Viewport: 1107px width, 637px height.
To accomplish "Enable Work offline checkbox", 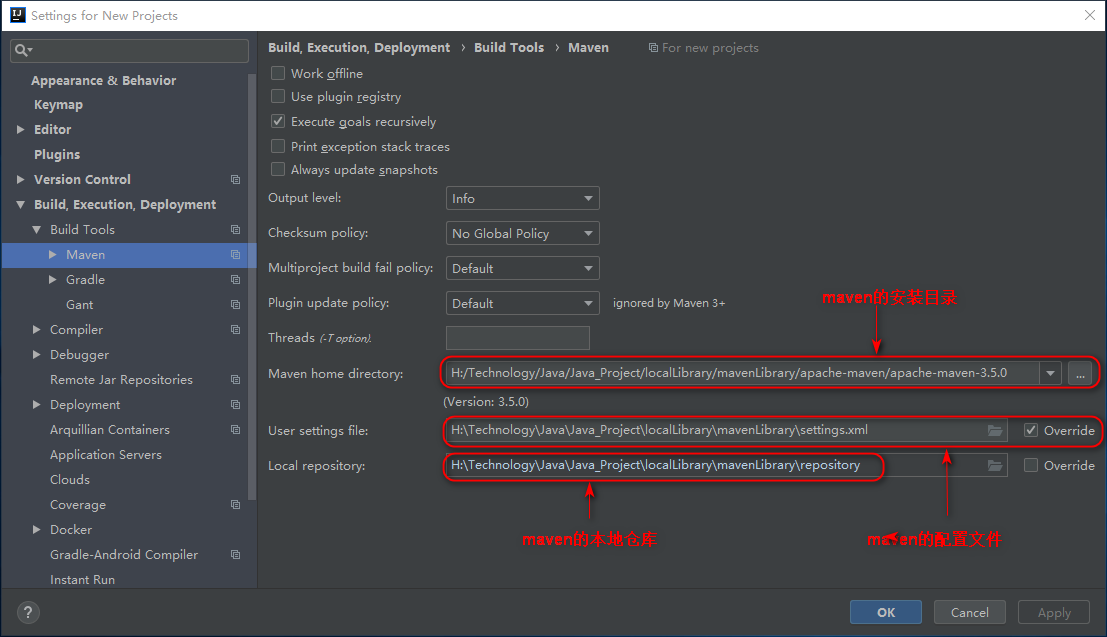I will pos(278,73).
